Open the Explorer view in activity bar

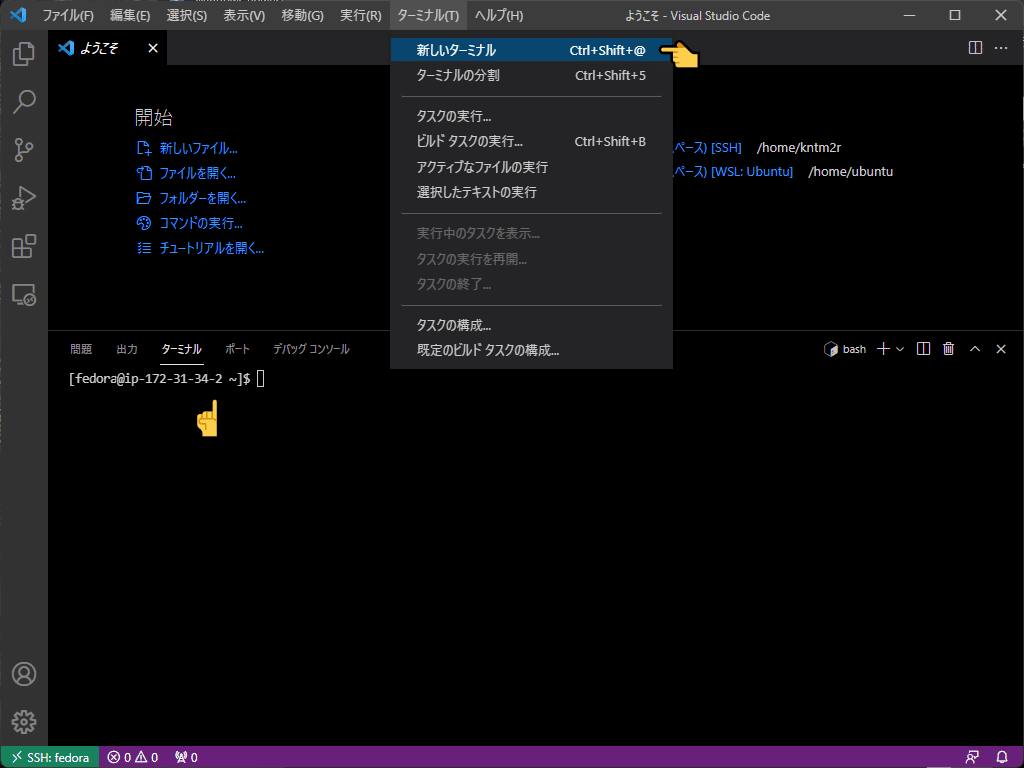(x=24, y=54)
